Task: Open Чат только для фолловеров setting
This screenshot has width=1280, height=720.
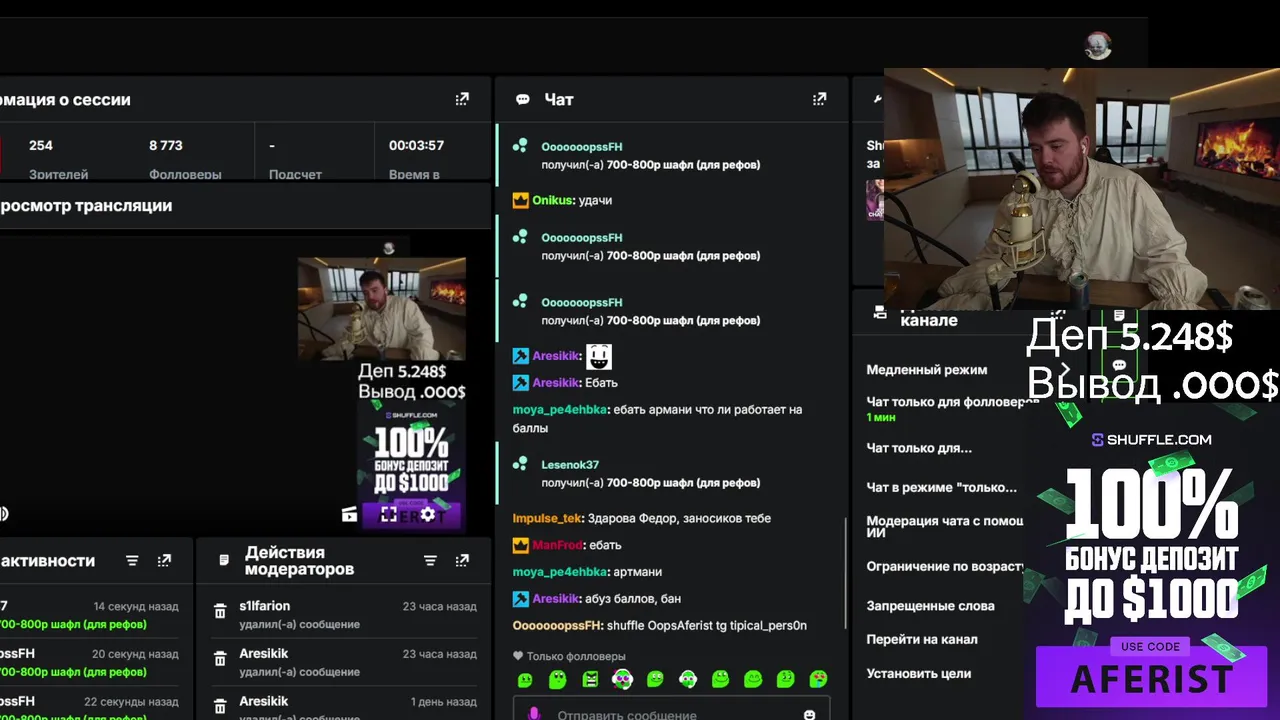Action: [952, 408]
